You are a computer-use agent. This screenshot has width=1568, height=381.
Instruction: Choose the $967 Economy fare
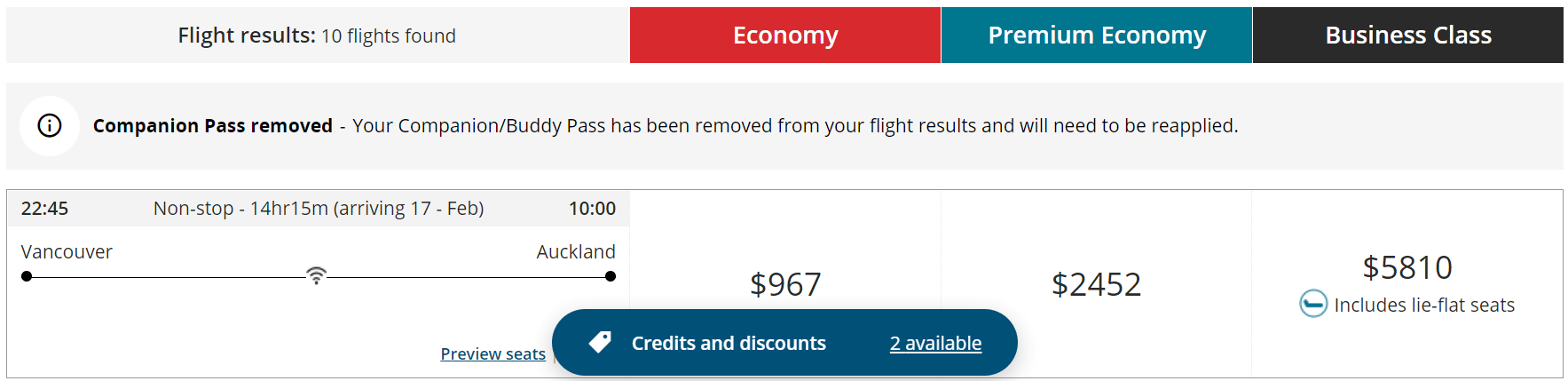[784, 284]
